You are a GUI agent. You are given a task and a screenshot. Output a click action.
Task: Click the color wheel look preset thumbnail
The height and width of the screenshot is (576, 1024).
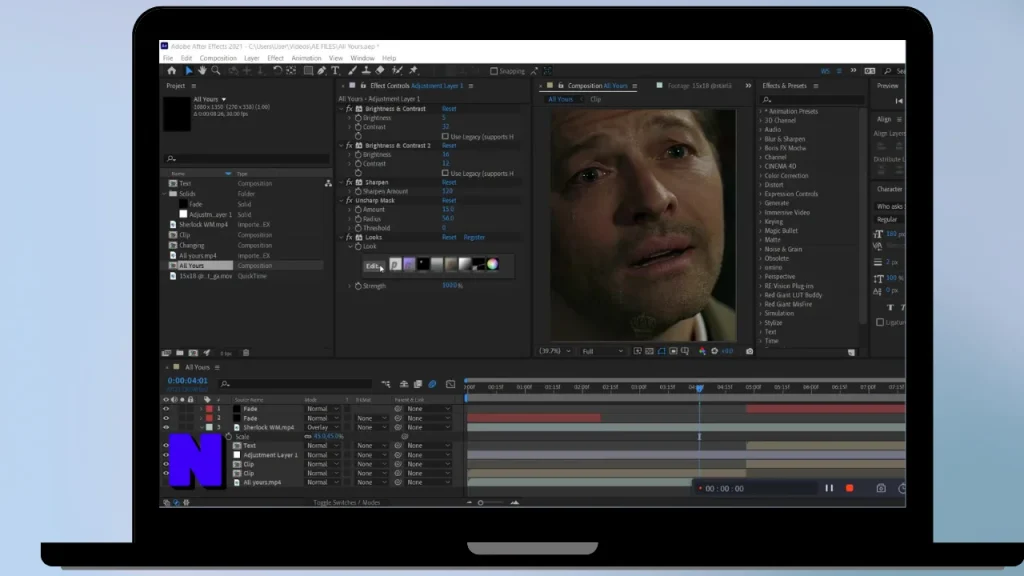(492, 264)
